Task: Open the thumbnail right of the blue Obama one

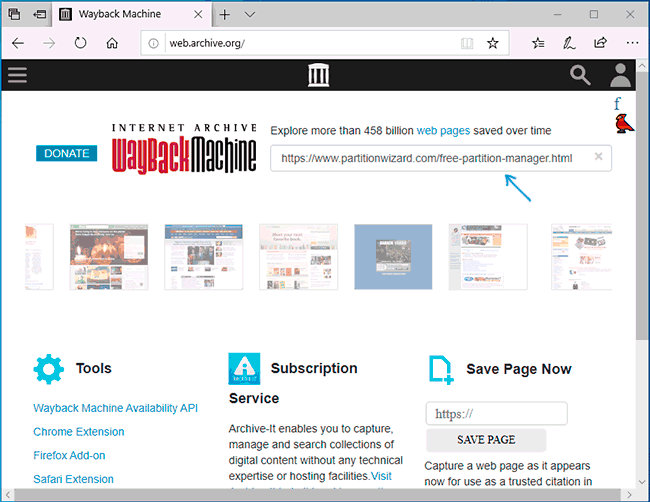Action: (x=488, y=257)
